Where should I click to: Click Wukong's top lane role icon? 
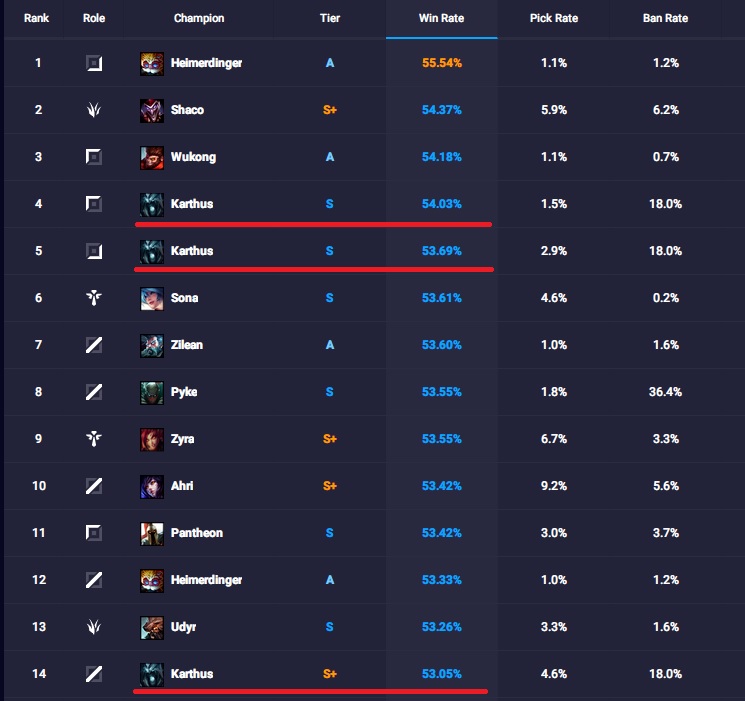(x=94, y=157)
